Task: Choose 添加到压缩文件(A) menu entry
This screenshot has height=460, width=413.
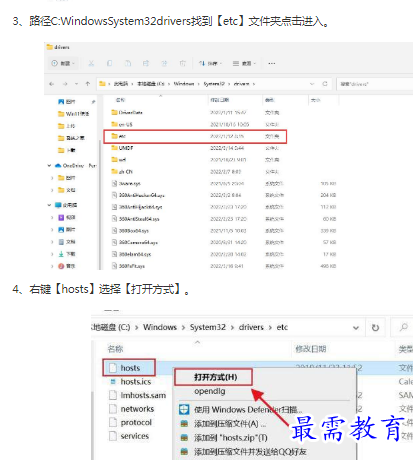Action: point(223,424)
